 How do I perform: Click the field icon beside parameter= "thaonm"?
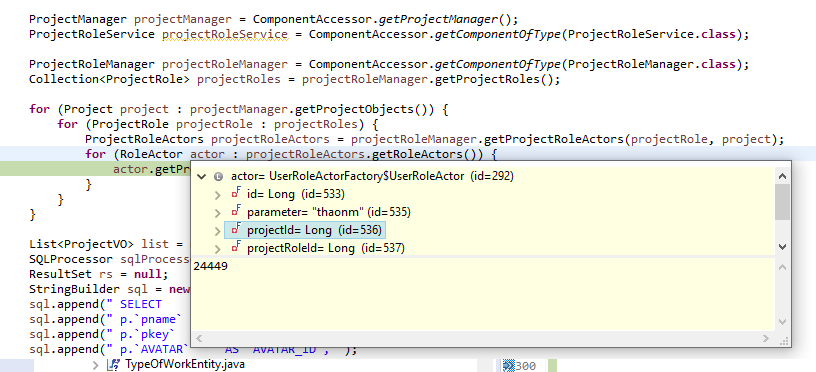pos(236,212)
